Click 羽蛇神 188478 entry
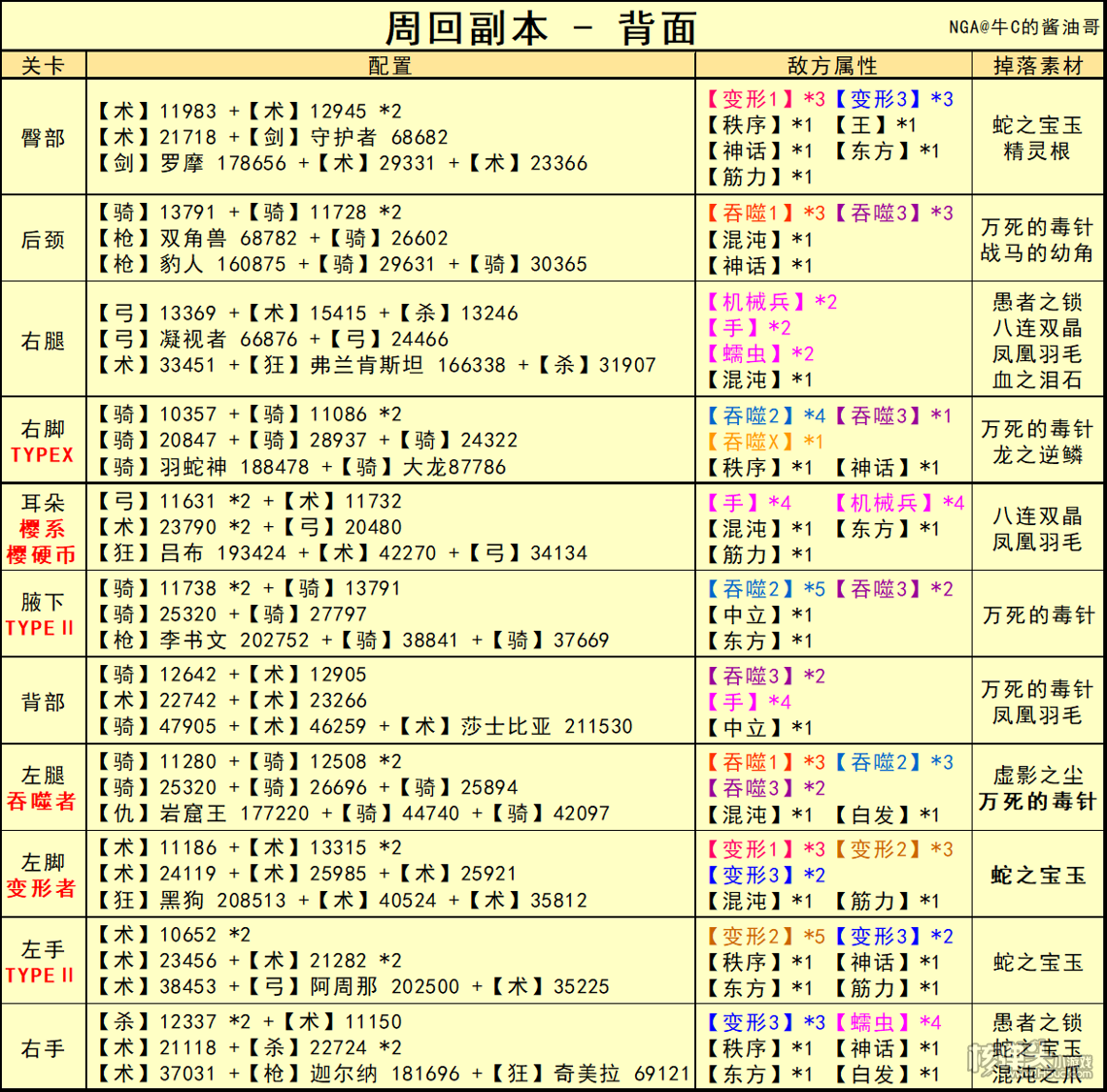The image size is (1107, 1092). tap(234, 467)
